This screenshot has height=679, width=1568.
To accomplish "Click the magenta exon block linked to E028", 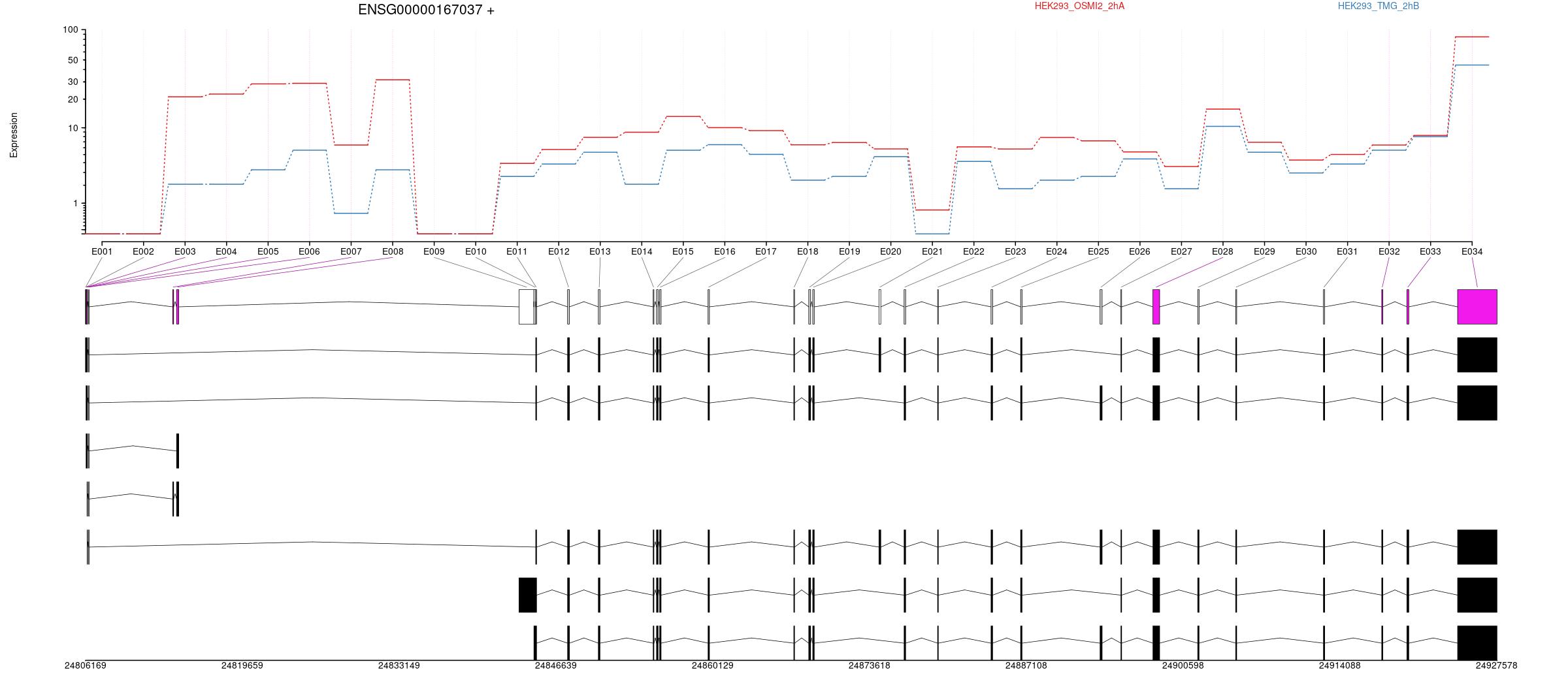I will (x=1156, y=307).
